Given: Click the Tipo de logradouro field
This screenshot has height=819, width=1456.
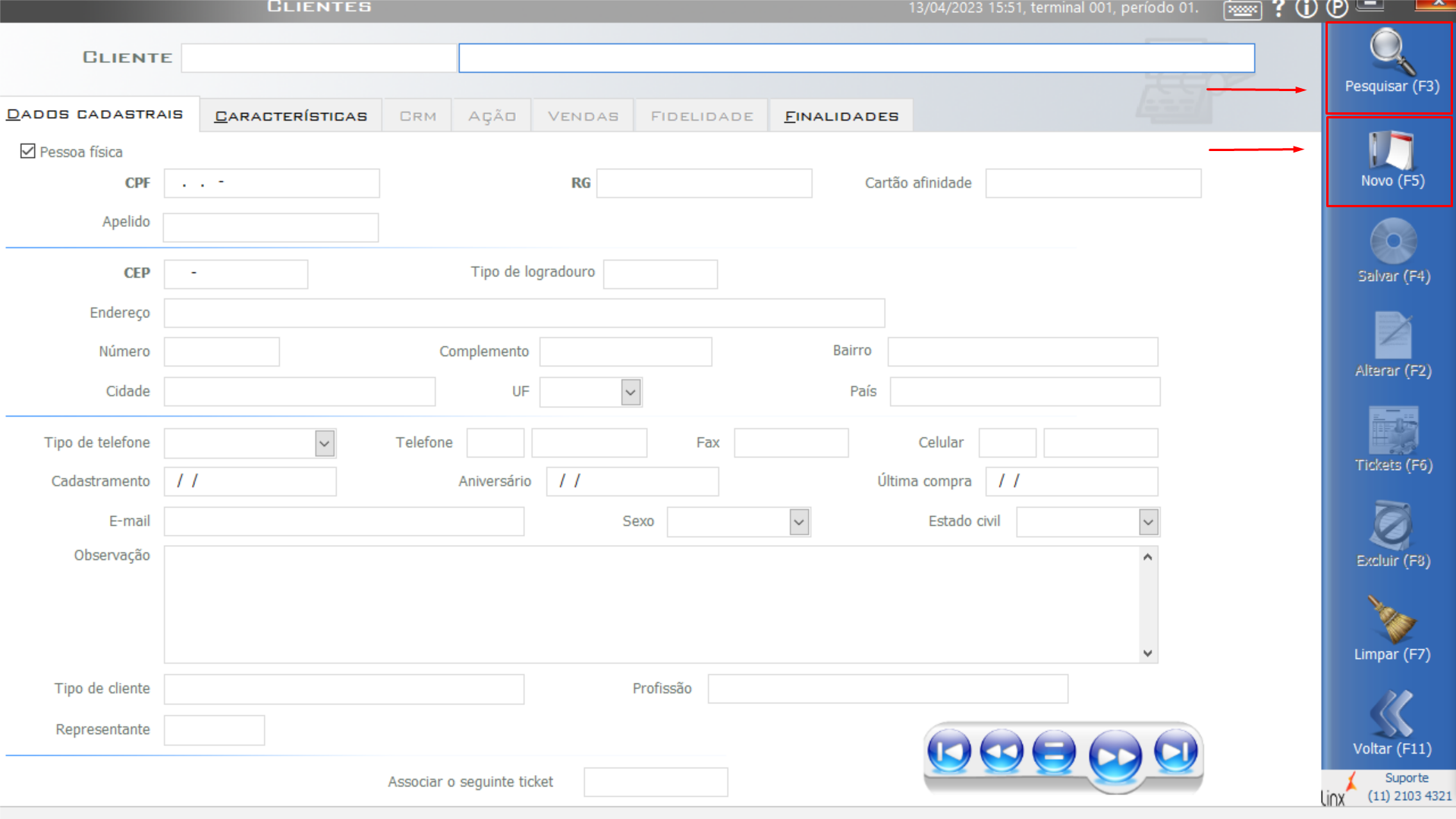Looking at the screenshot, I should pos(660,274).
